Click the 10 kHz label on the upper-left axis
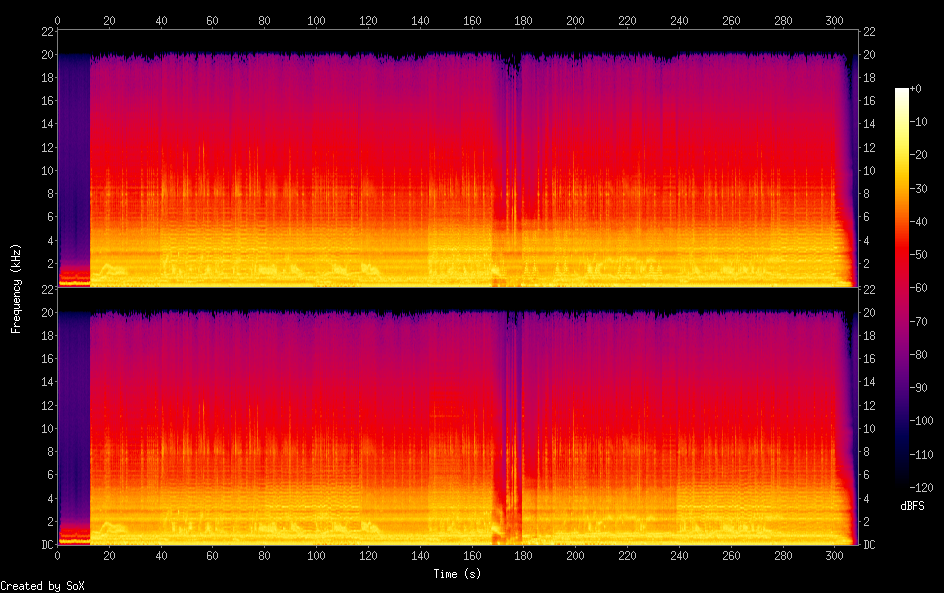This screenshot has height=593, width=944. click(x=45, y=171)
